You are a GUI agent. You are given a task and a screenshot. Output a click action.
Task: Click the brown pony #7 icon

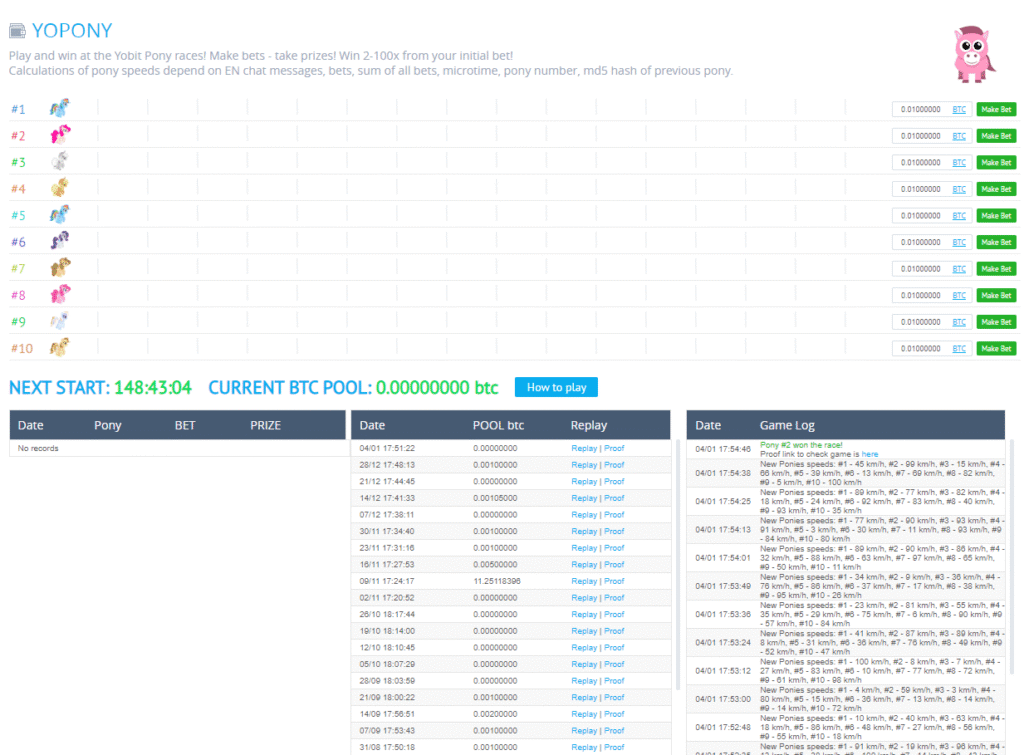(x=60, y=267)
